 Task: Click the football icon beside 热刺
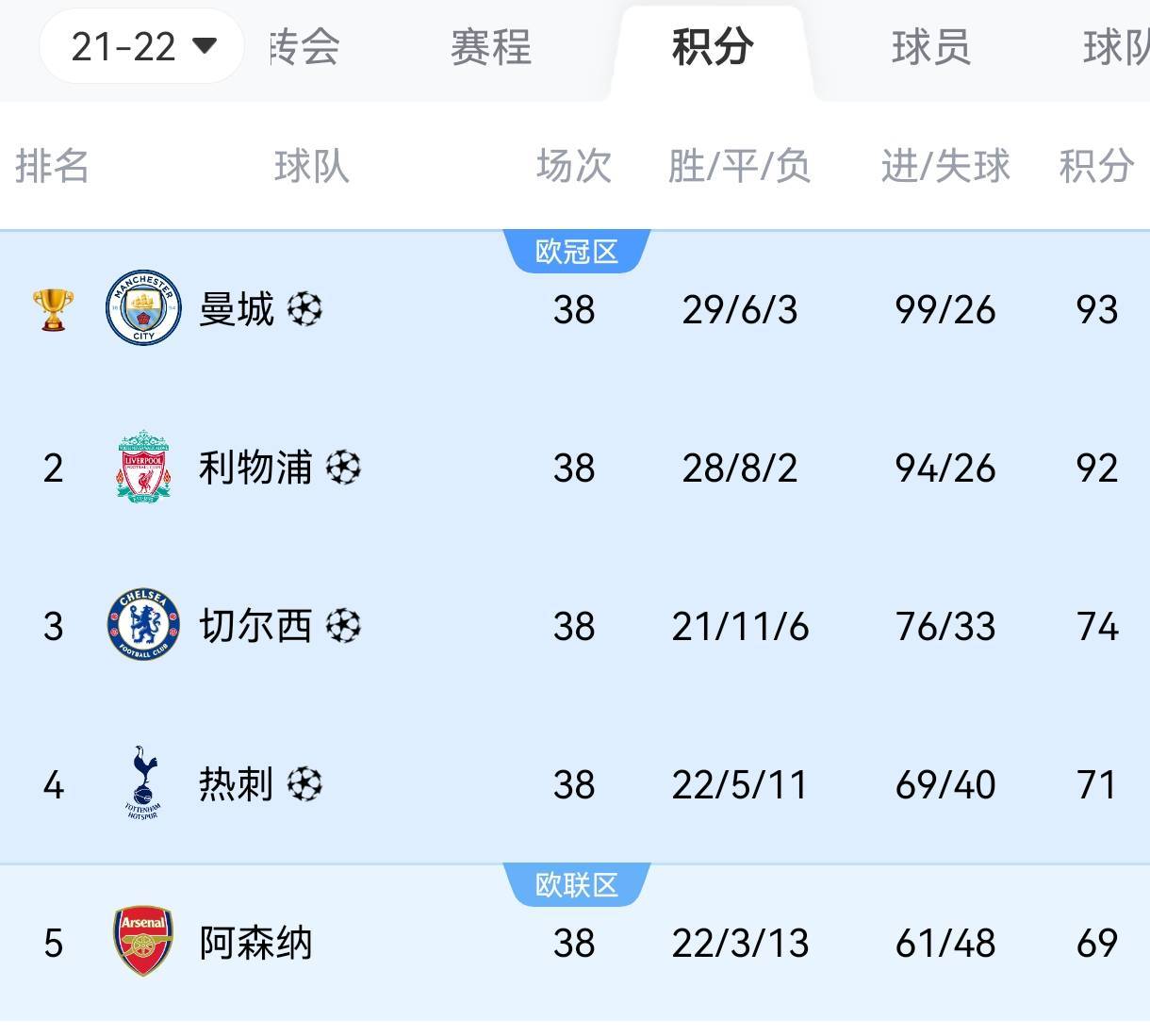(304, 783)
